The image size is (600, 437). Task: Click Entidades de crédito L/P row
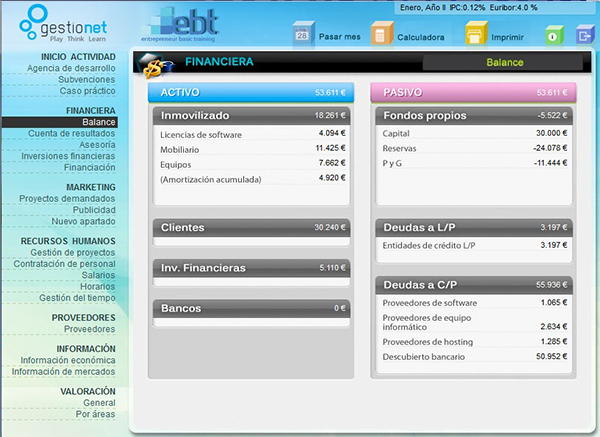[x=474, y=246]
